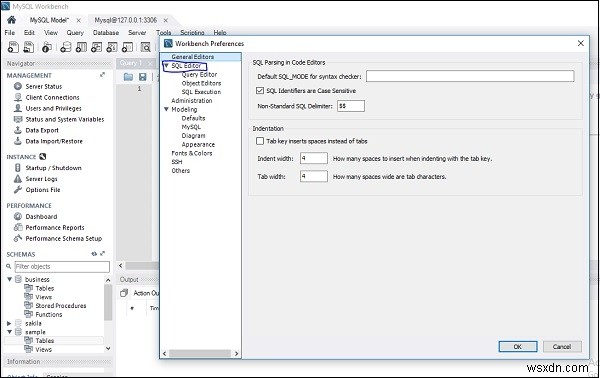Open file icon in the Query 1 editor
Image resolution: width=600 pixels, height=378 pixels.
[128, 77]
